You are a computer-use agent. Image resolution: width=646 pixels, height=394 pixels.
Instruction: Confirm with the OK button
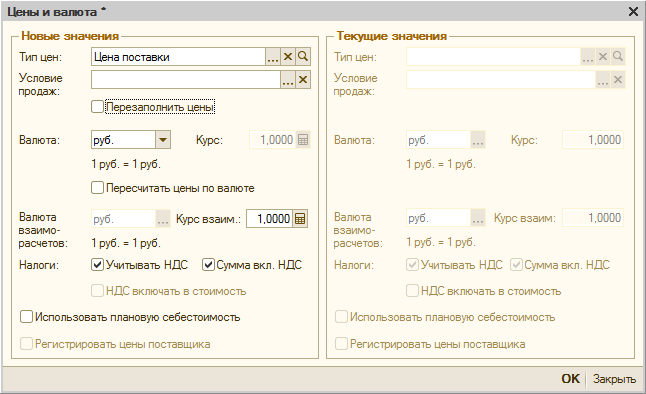point(570,379)
